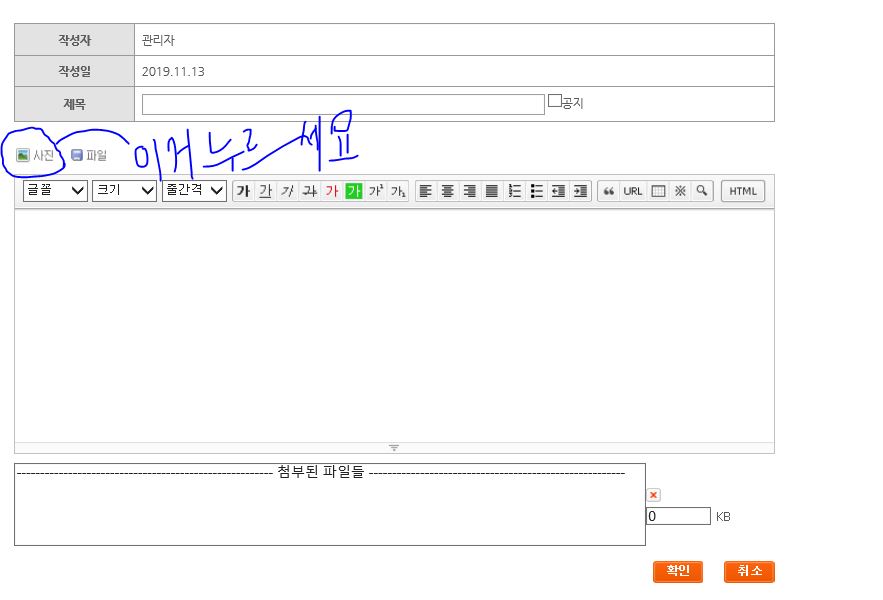Switch to HTML editing mode
This screenshot has height=600, width=883.
click(742, 191)
